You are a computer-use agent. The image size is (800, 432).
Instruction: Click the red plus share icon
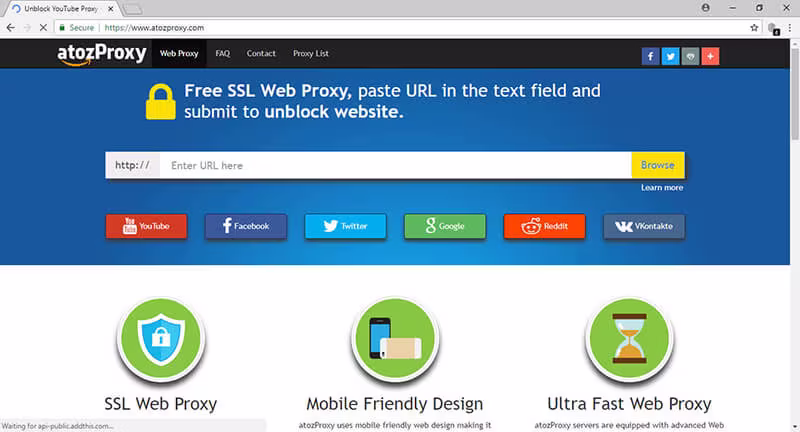pyautogui.click(x=710, y=56)
